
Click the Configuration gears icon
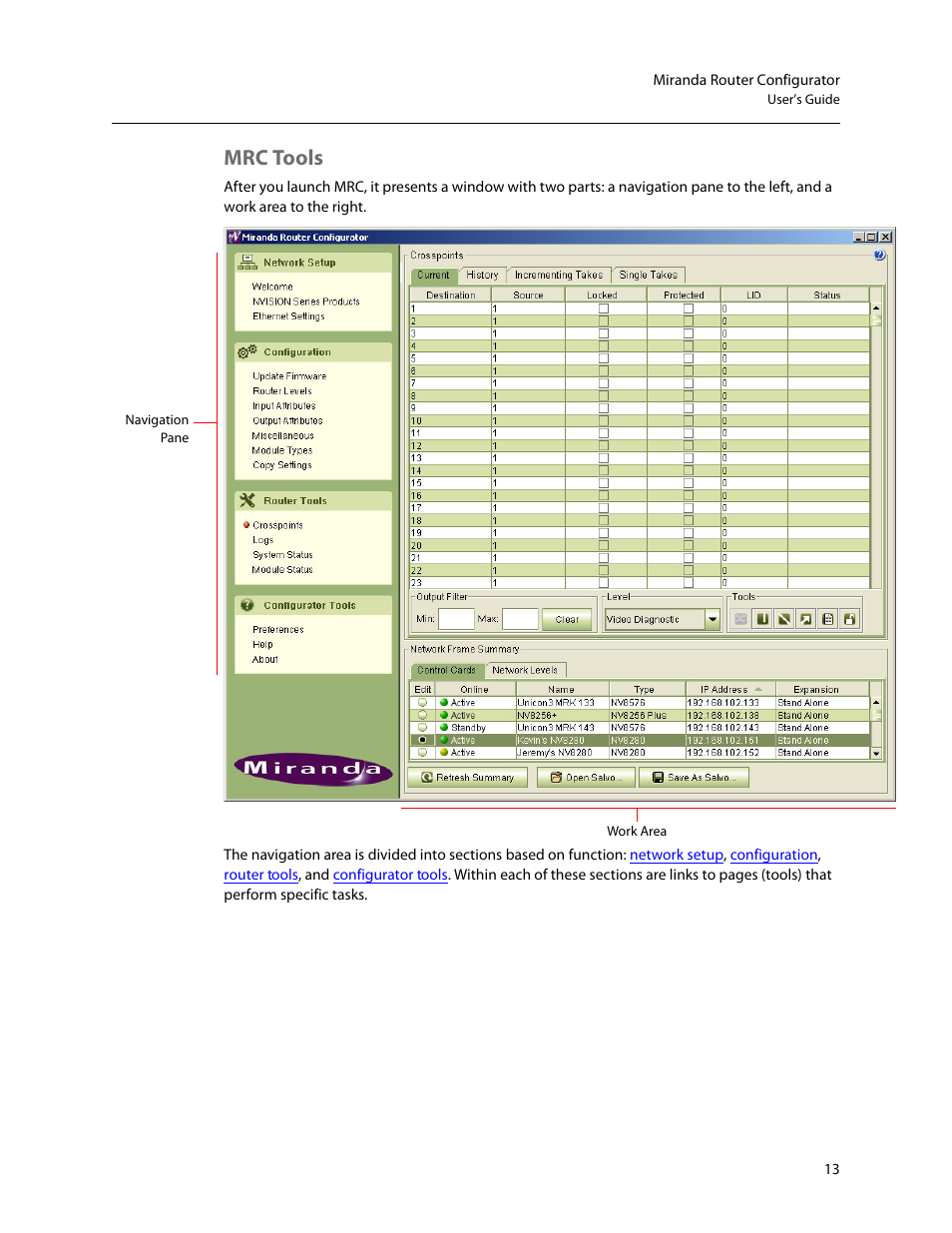[247, 352]
